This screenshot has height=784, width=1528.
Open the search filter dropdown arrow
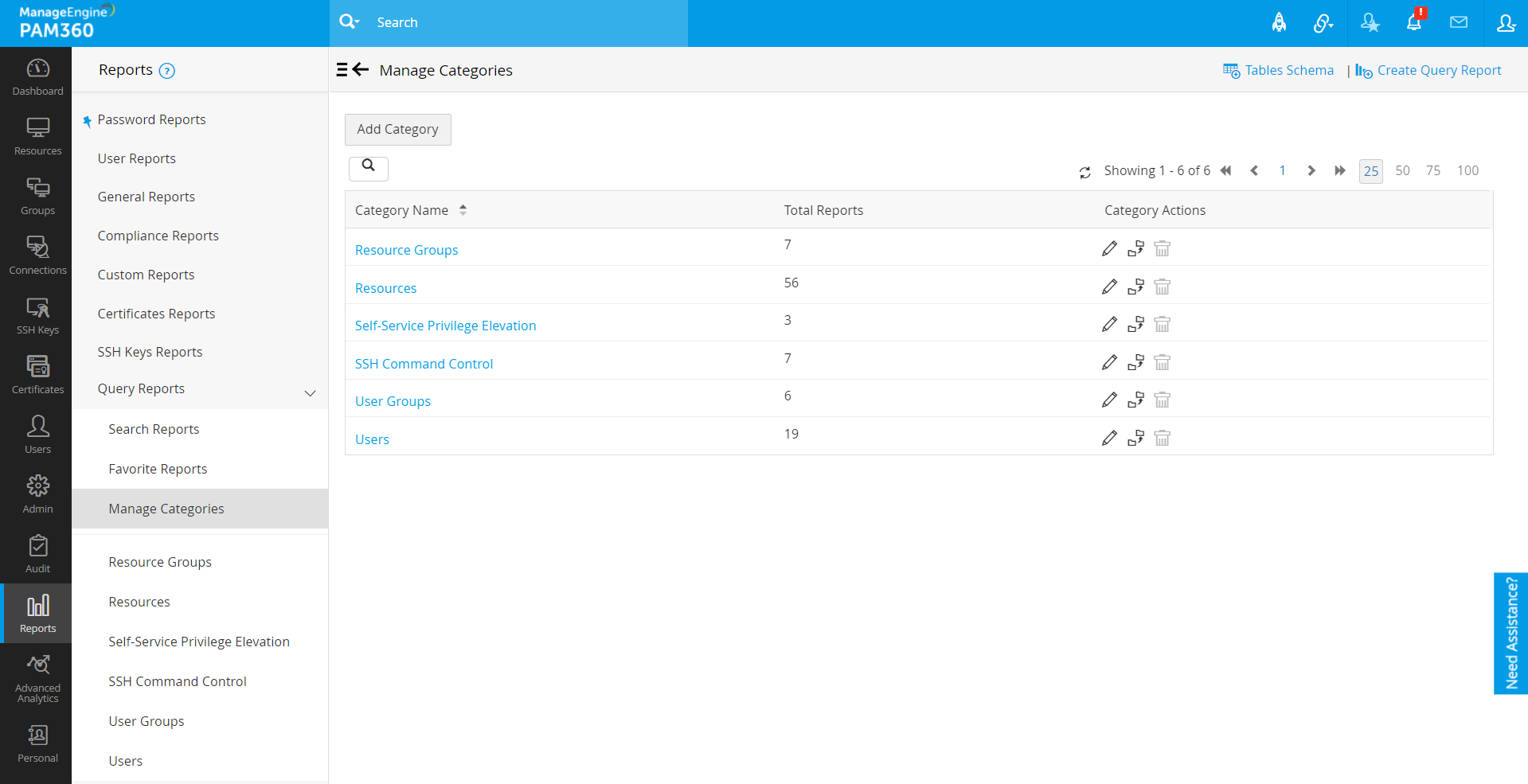pos(357,22)
